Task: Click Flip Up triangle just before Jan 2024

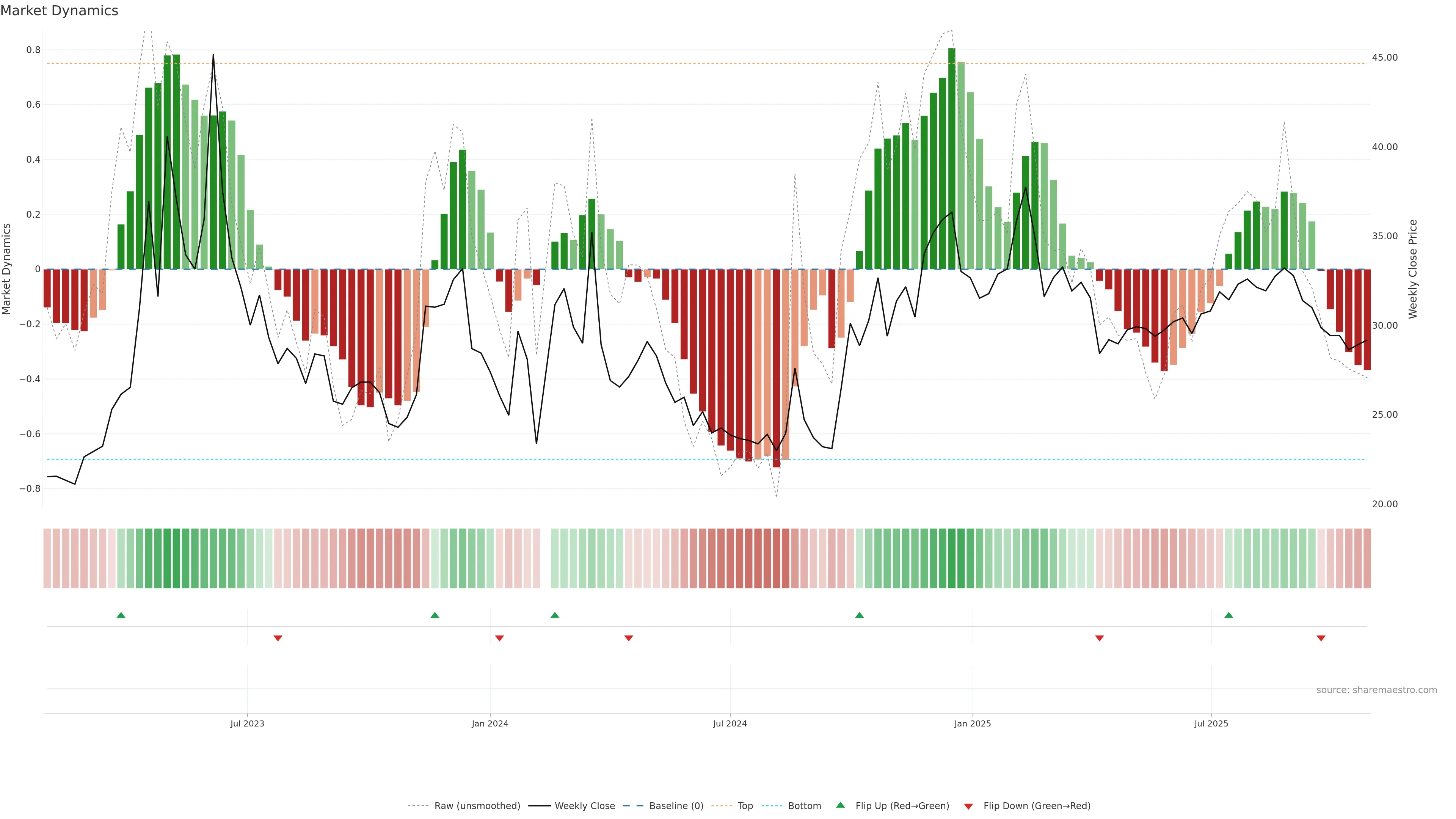Action: pos(435,615)
